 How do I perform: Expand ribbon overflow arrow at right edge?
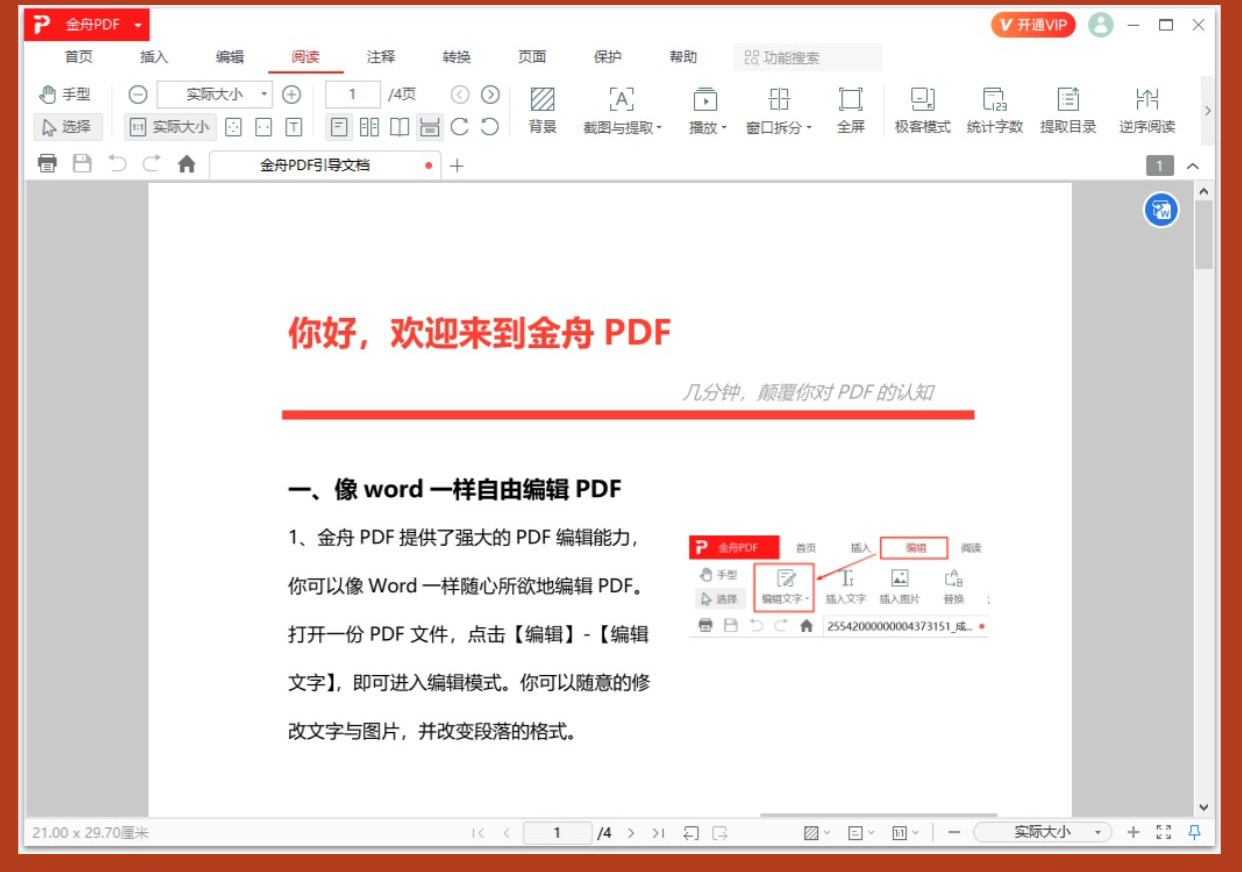[x=1208, y=111]
